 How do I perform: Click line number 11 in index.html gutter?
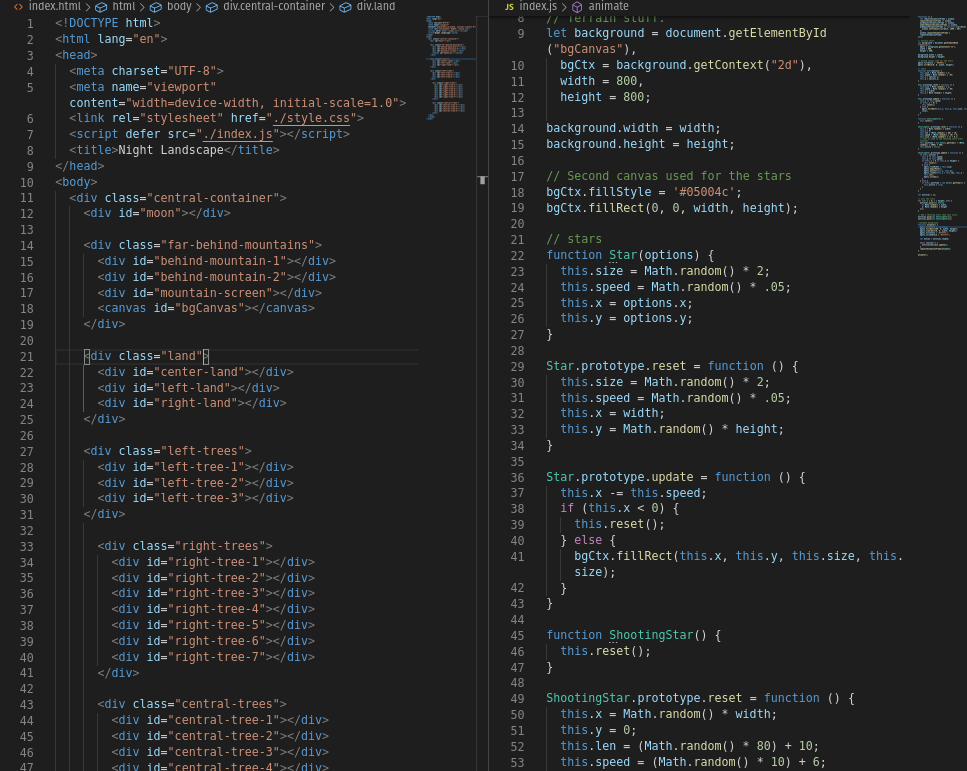coord(27,198)
